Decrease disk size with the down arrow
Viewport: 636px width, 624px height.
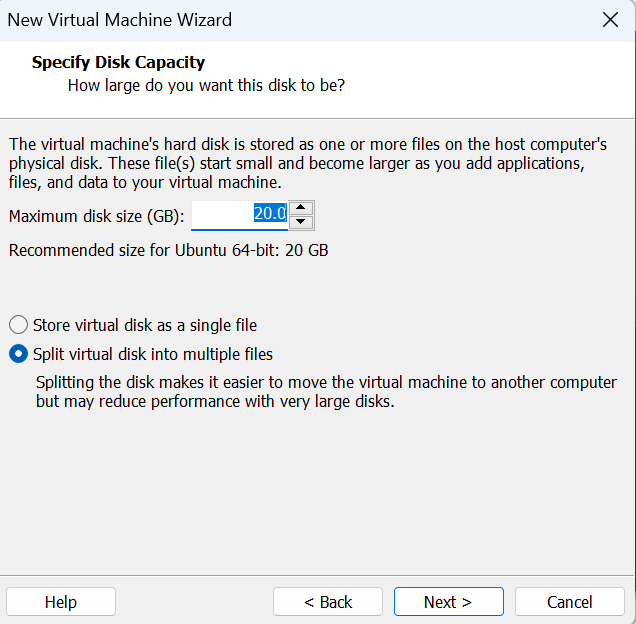(301, 222)
